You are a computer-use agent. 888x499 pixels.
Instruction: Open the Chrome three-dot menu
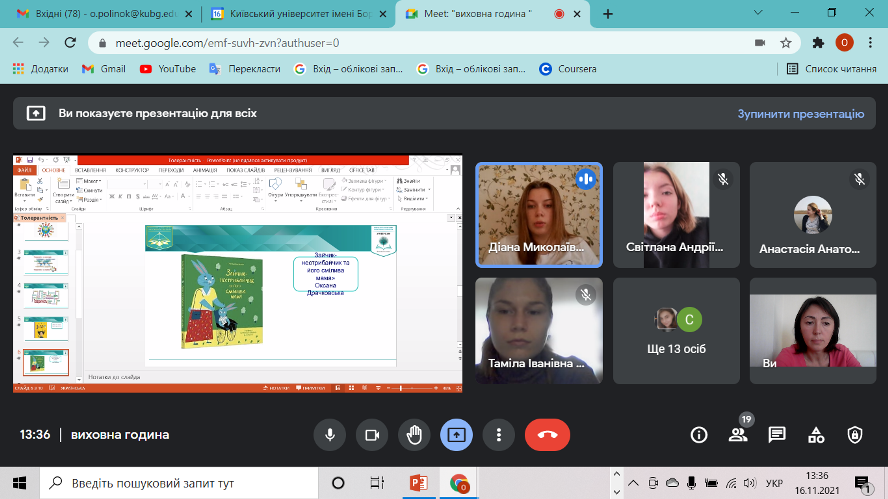click(x=870, y=42)
